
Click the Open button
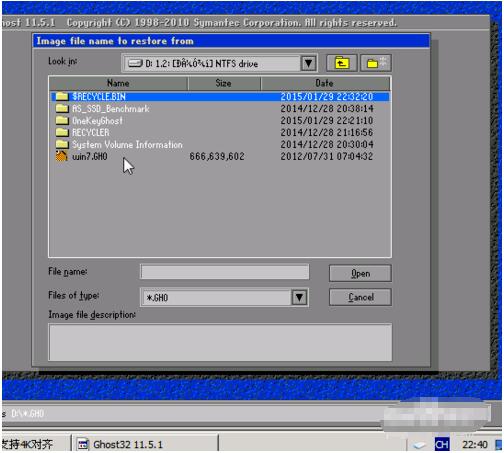360,274
